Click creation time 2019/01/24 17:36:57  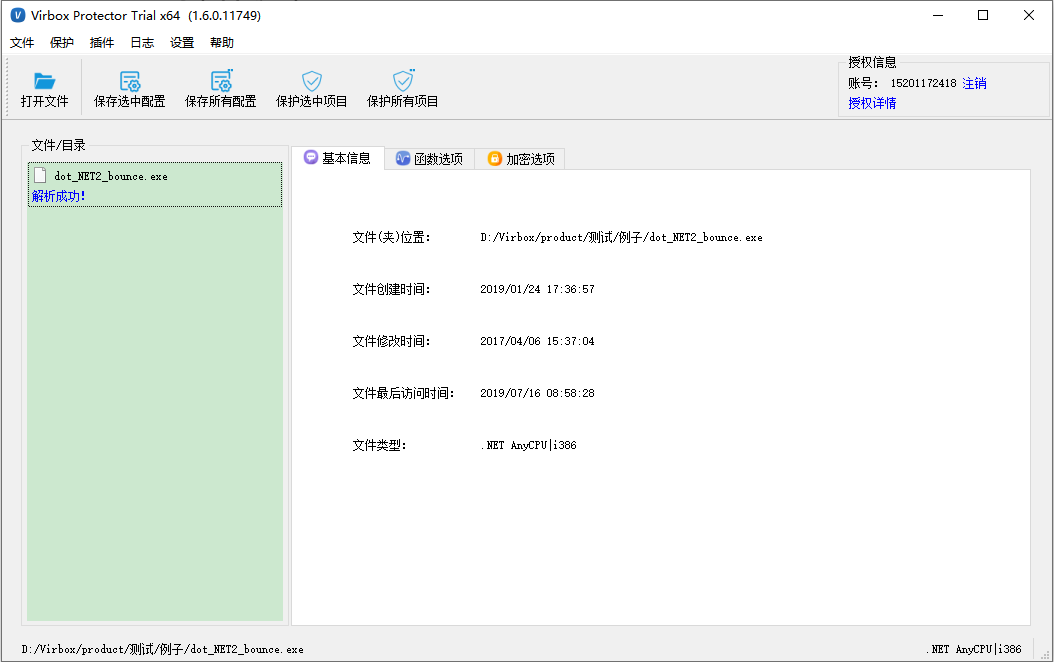tap(537, 290)
